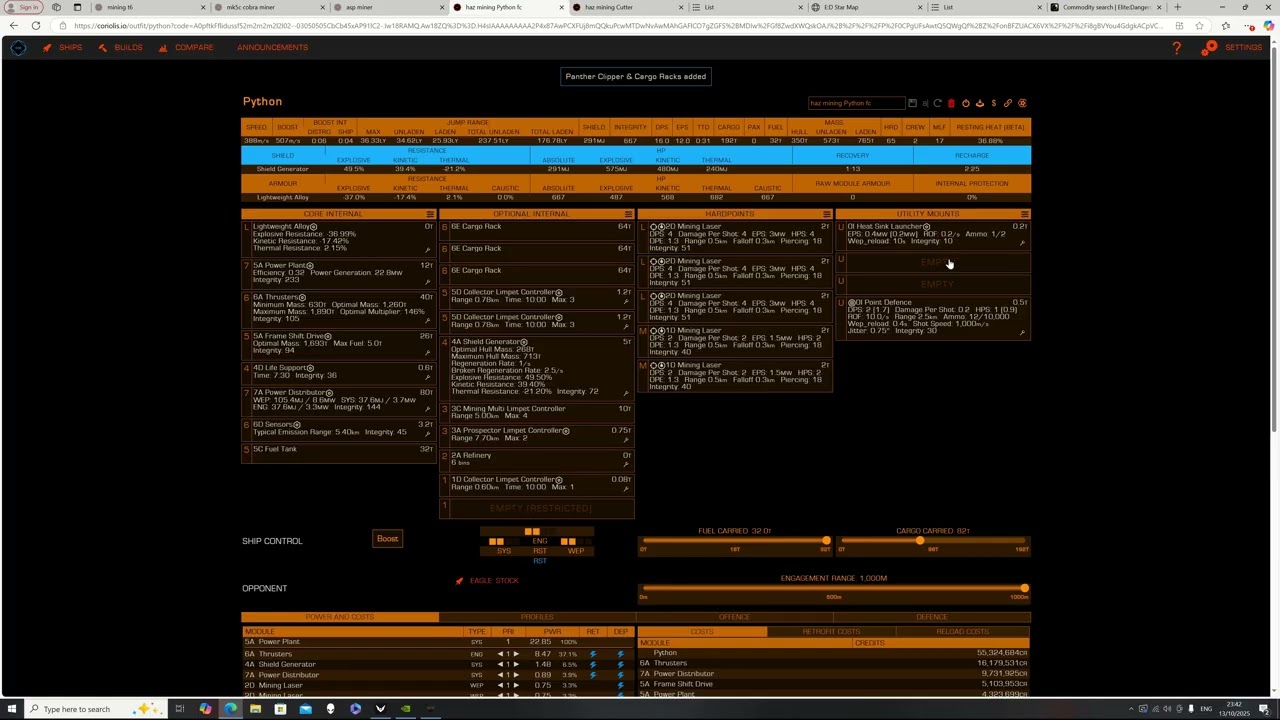Image resolution: width=1280 pixels, height=720 pixels.
Task: Open the Announcements link in header
Action: coord(272,48)
